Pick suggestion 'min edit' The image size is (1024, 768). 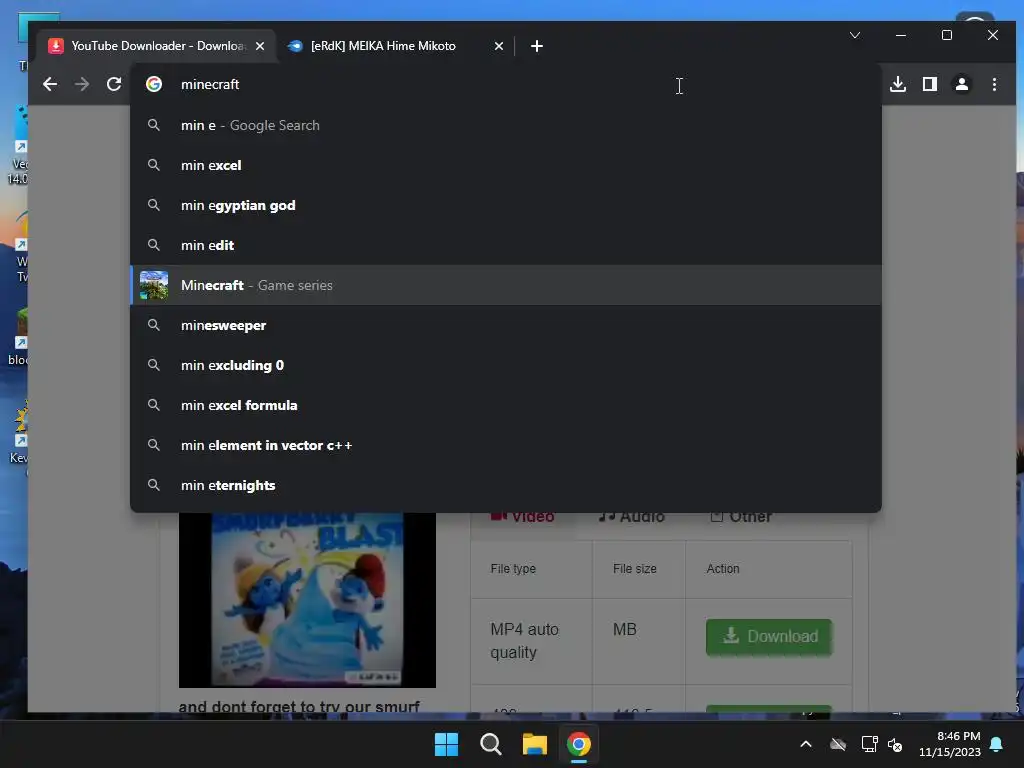point(506,245)
